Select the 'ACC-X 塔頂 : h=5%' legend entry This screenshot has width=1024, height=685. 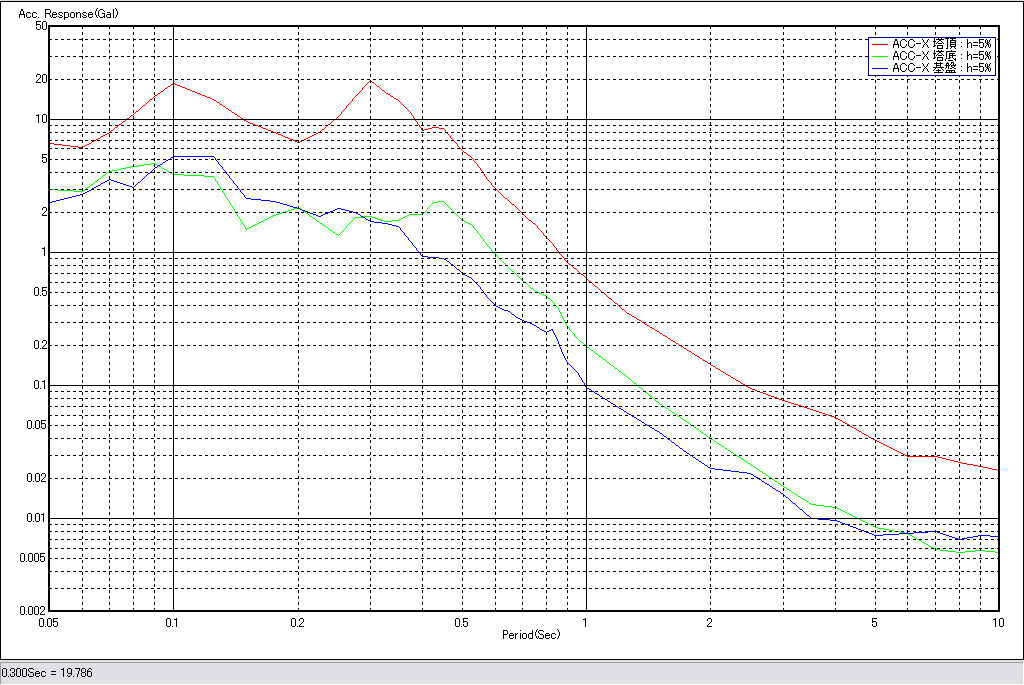coord(941,45)
